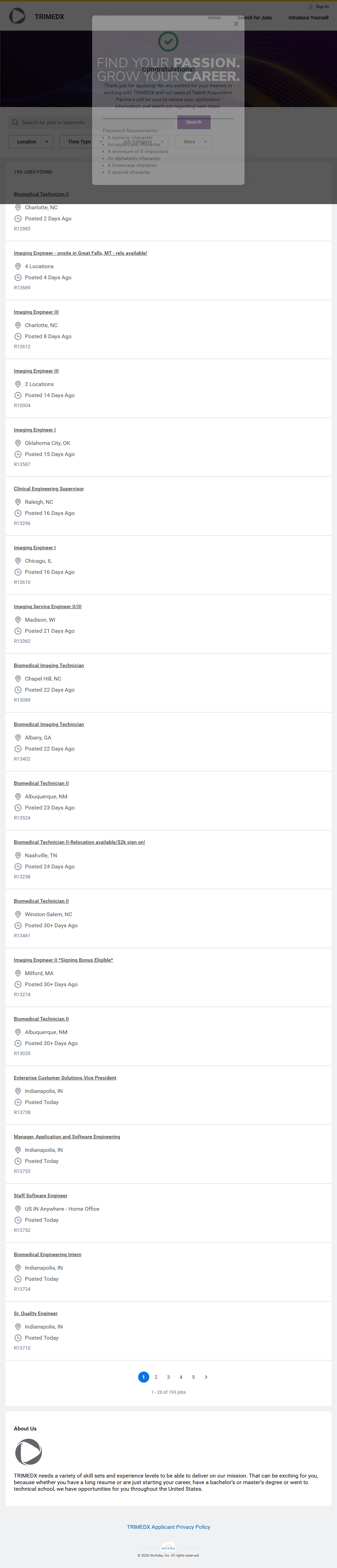The height and width of the screenshot is (1568, 337).
Task: Expand the More filters dropdown
Action: tap(194, 142)
